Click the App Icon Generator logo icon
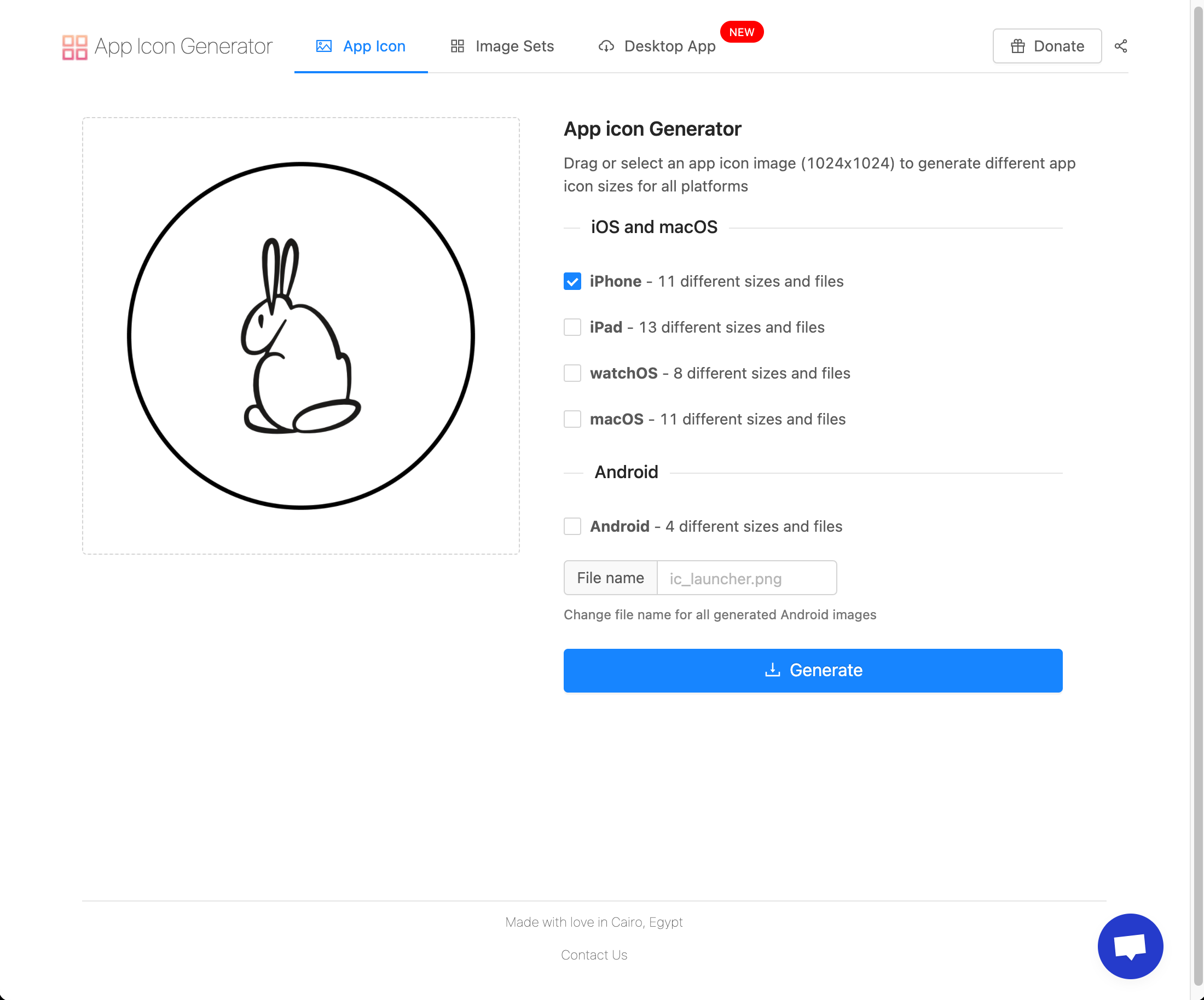 pos(74,46)
